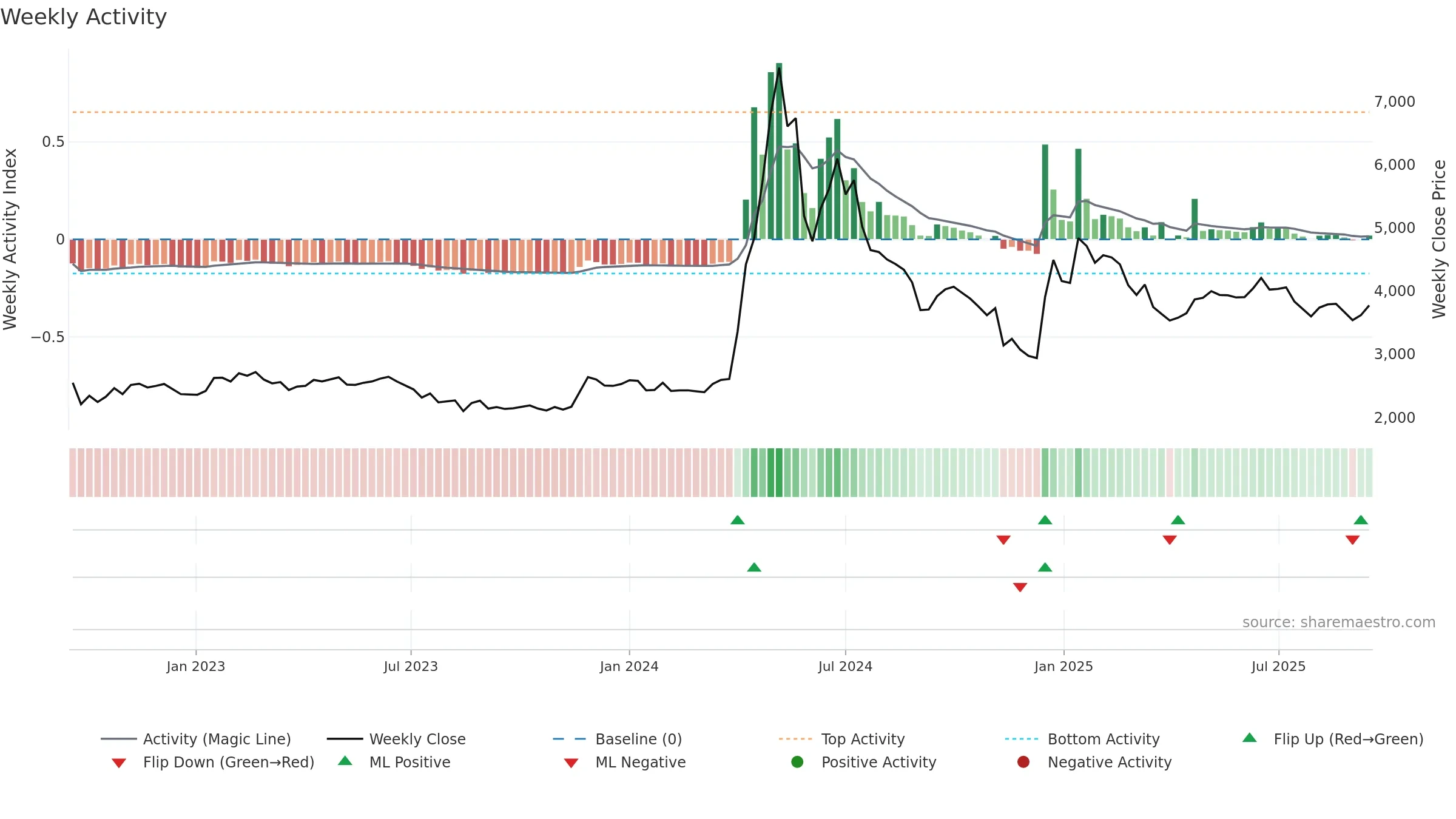The height and width of the screenshot is (819, 1456).
Task: Click red ML Negative triangle in legend
Action: tap(571, 763)
